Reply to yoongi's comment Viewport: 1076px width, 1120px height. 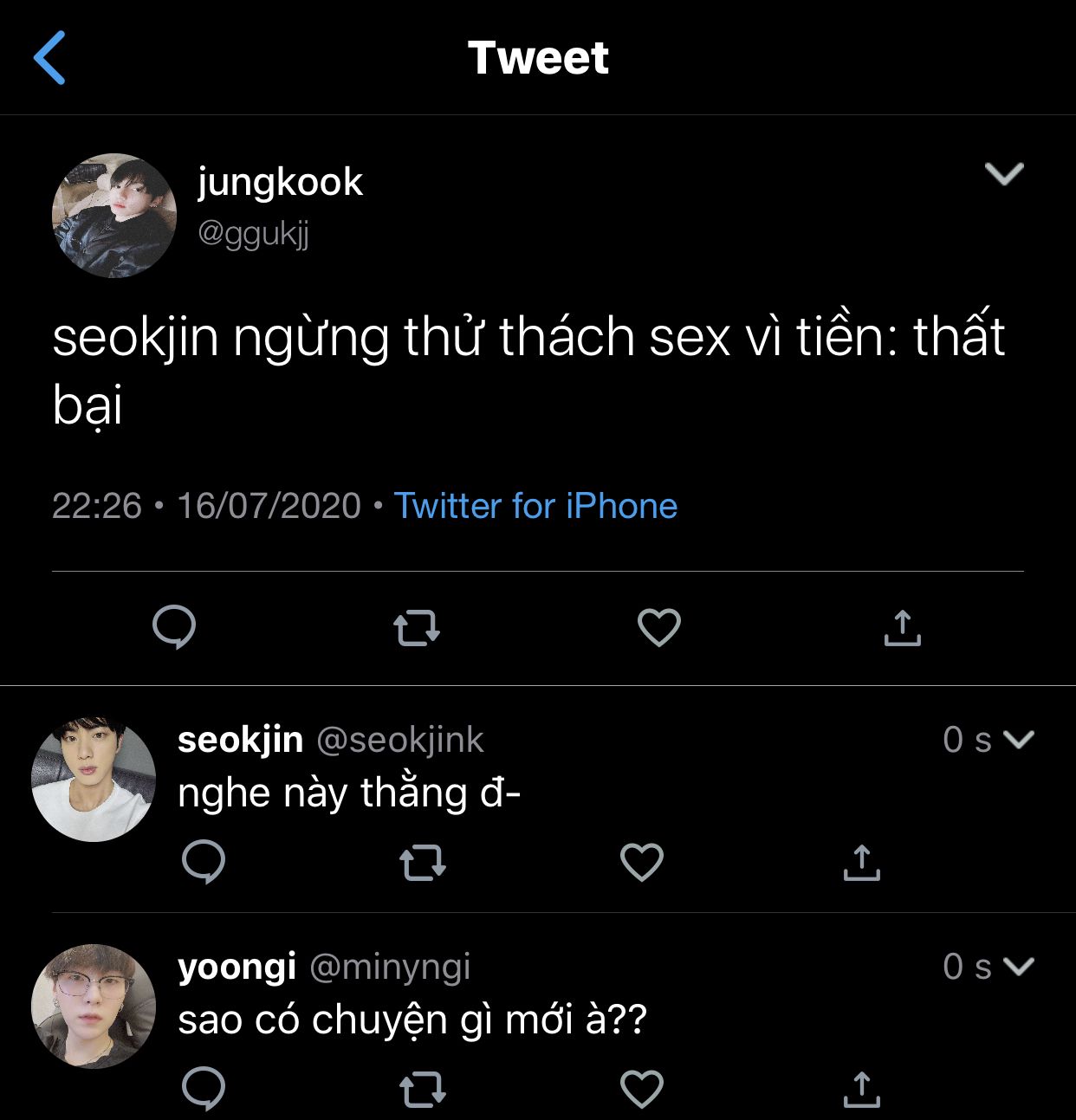tap(204, 1089)
